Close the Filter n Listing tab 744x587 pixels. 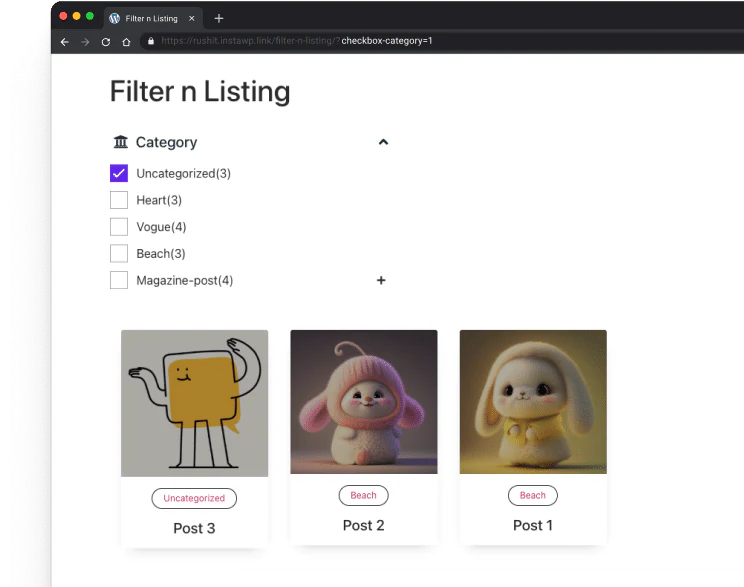click(192, 19)
